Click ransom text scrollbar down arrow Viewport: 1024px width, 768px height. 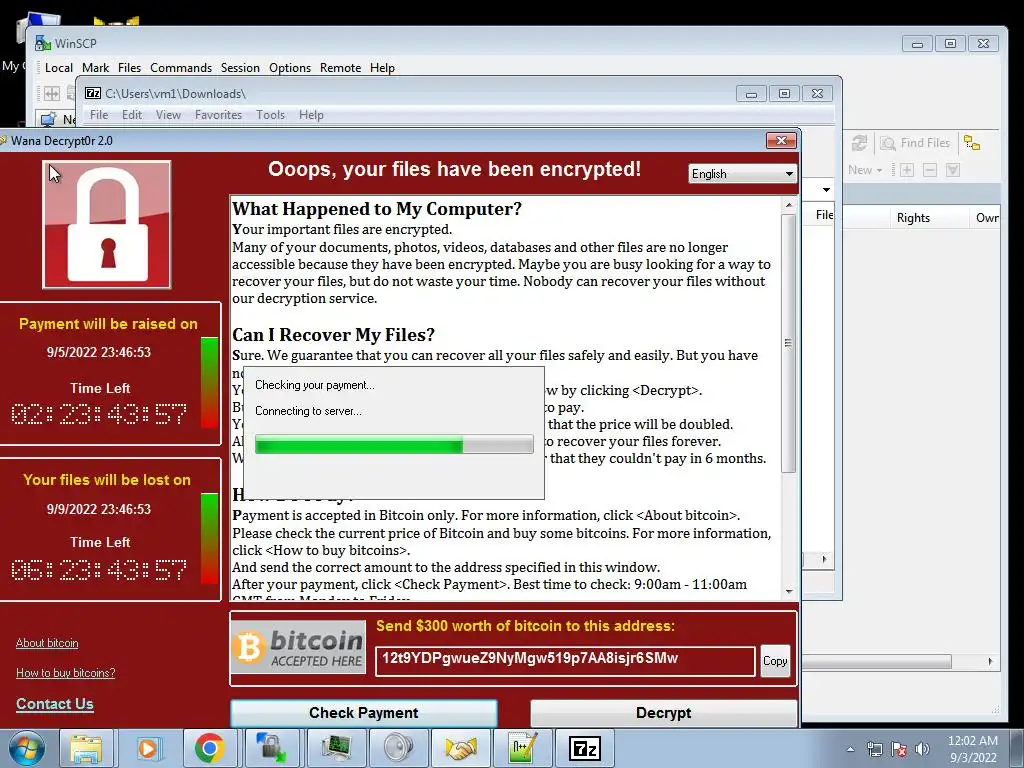point(789,591)
